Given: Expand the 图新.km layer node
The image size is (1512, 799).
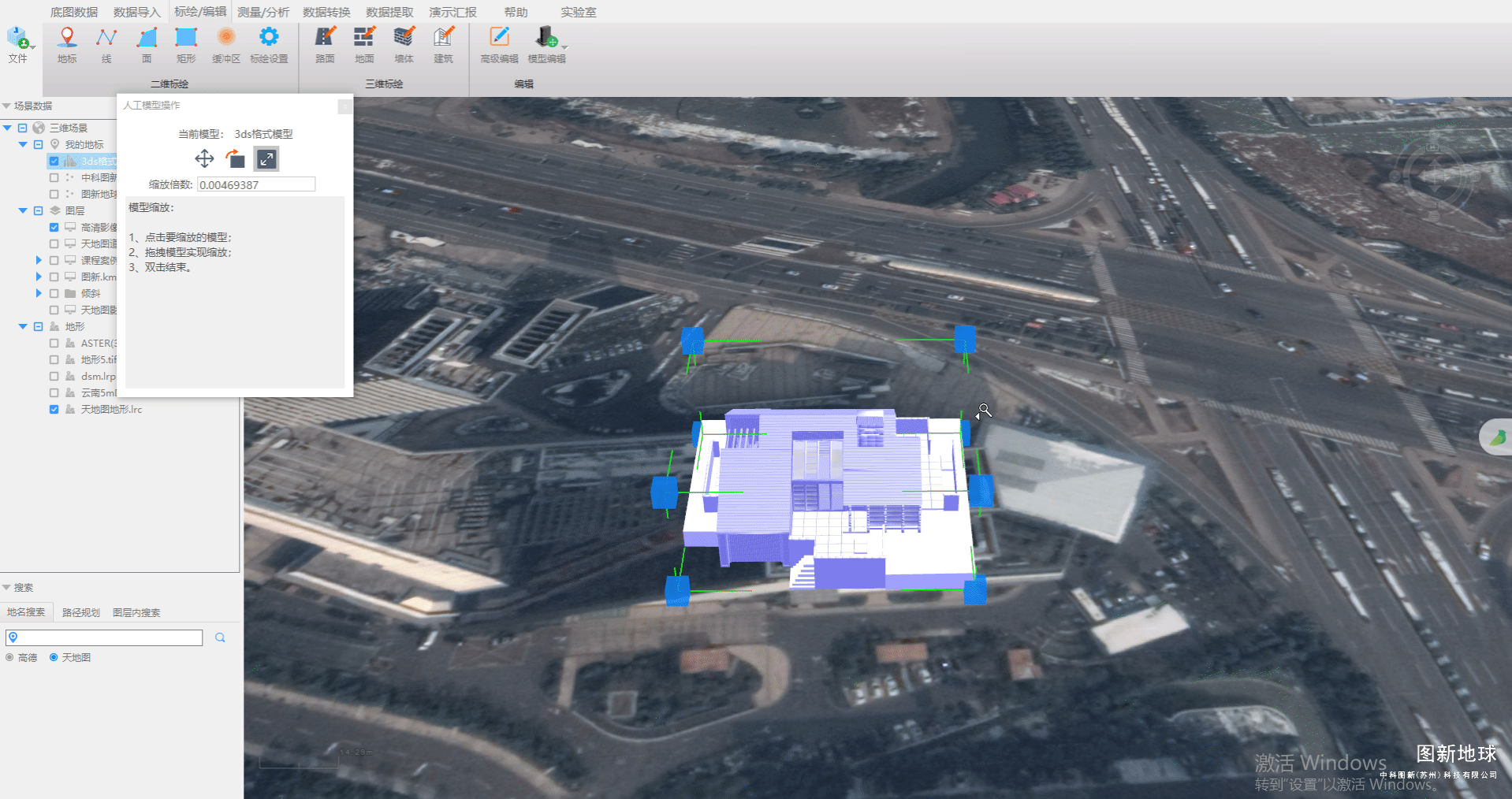Looking at the screenshot, I should point(39,277).
